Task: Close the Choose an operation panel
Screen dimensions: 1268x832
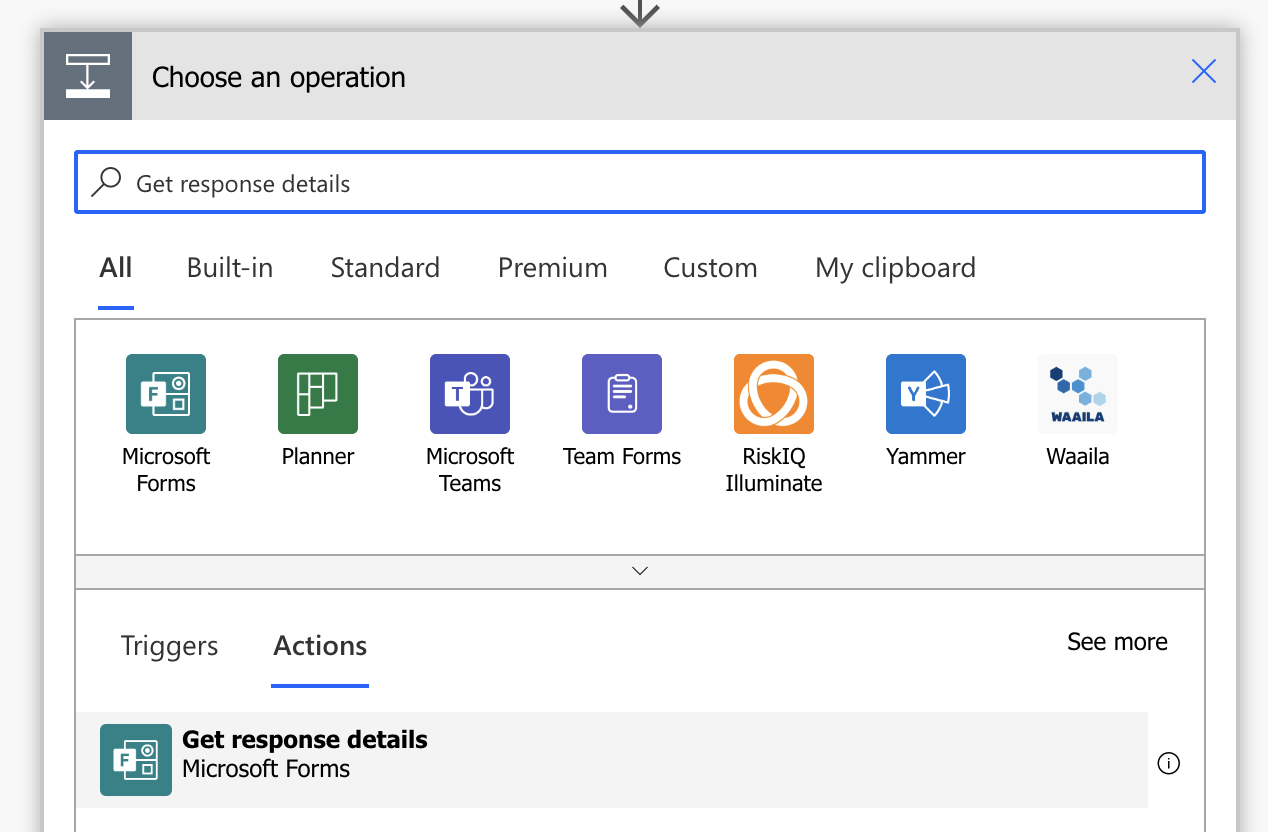Action: click(x=1204, y=71)
